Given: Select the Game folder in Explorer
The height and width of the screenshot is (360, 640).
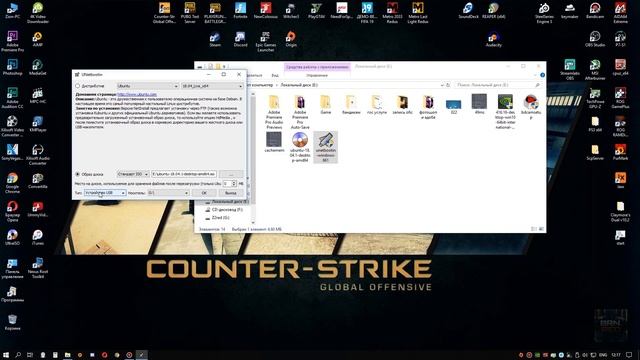Looking at the screenshot, I should point(325,104).
